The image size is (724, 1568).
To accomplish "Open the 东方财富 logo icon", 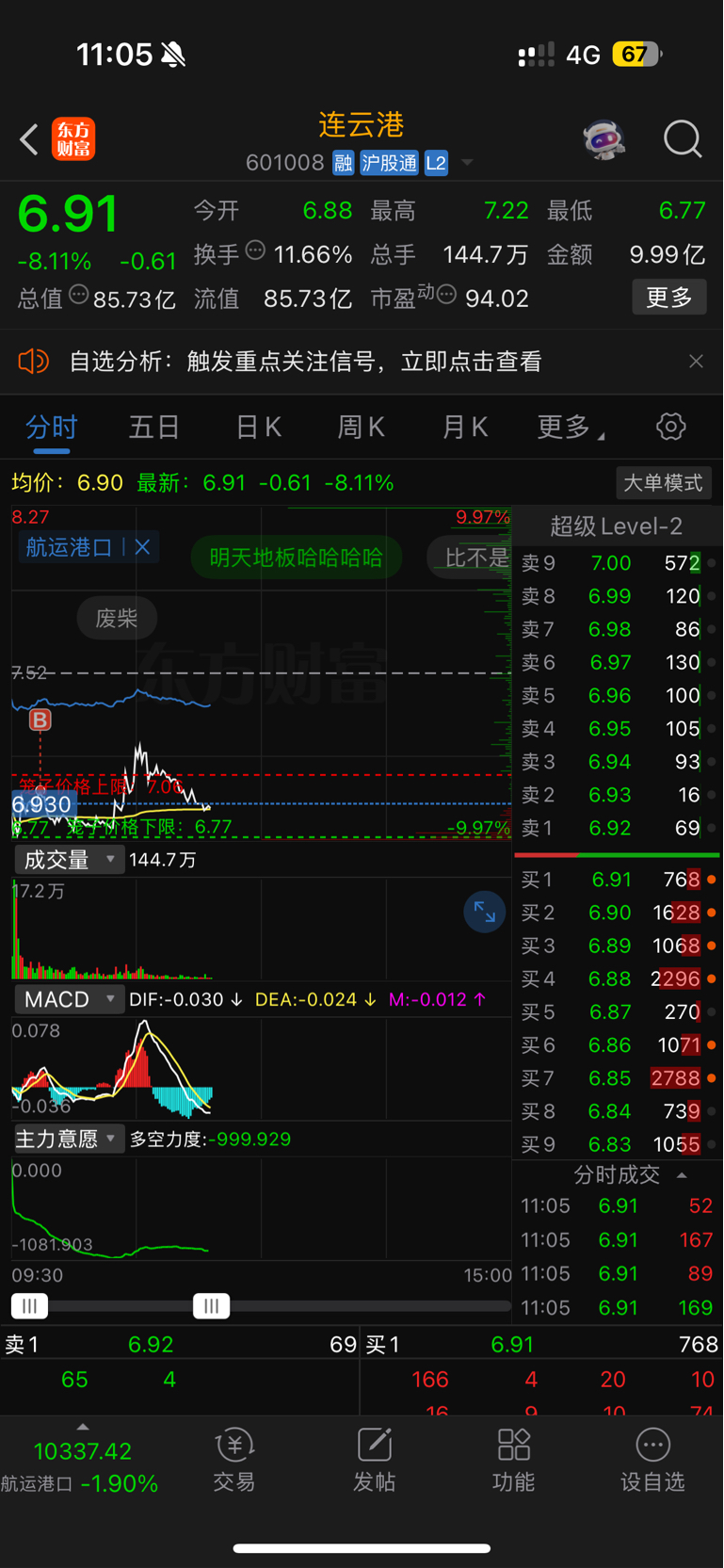I will [x=73, y=139].
